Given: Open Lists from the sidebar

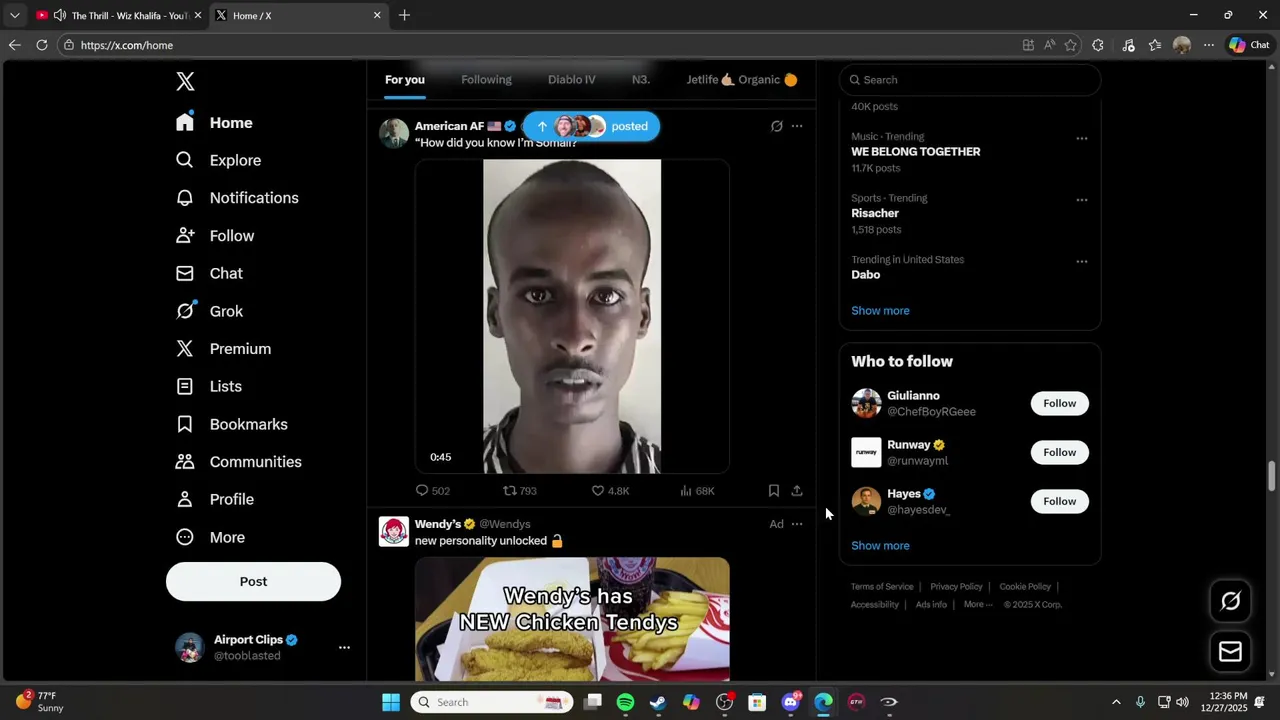Looking at the screenshot, I should click(210, 386).
